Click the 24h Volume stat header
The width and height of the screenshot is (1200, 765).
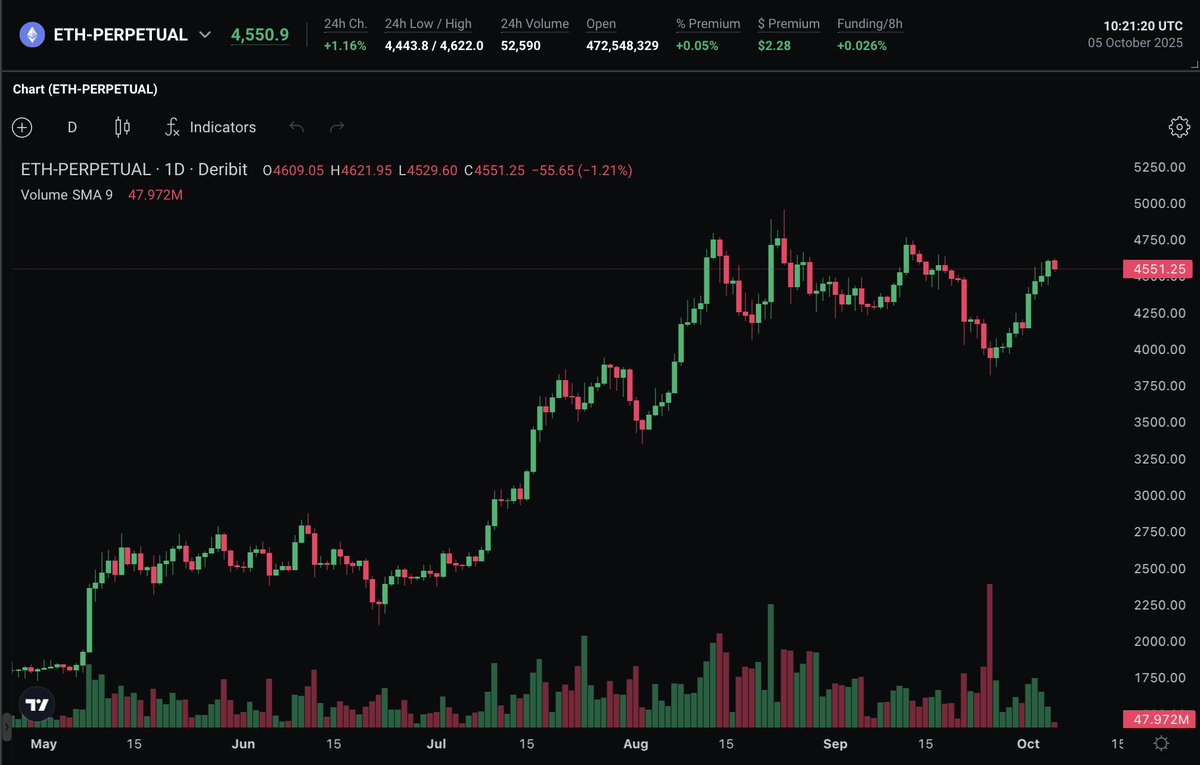tap(535, 23)
